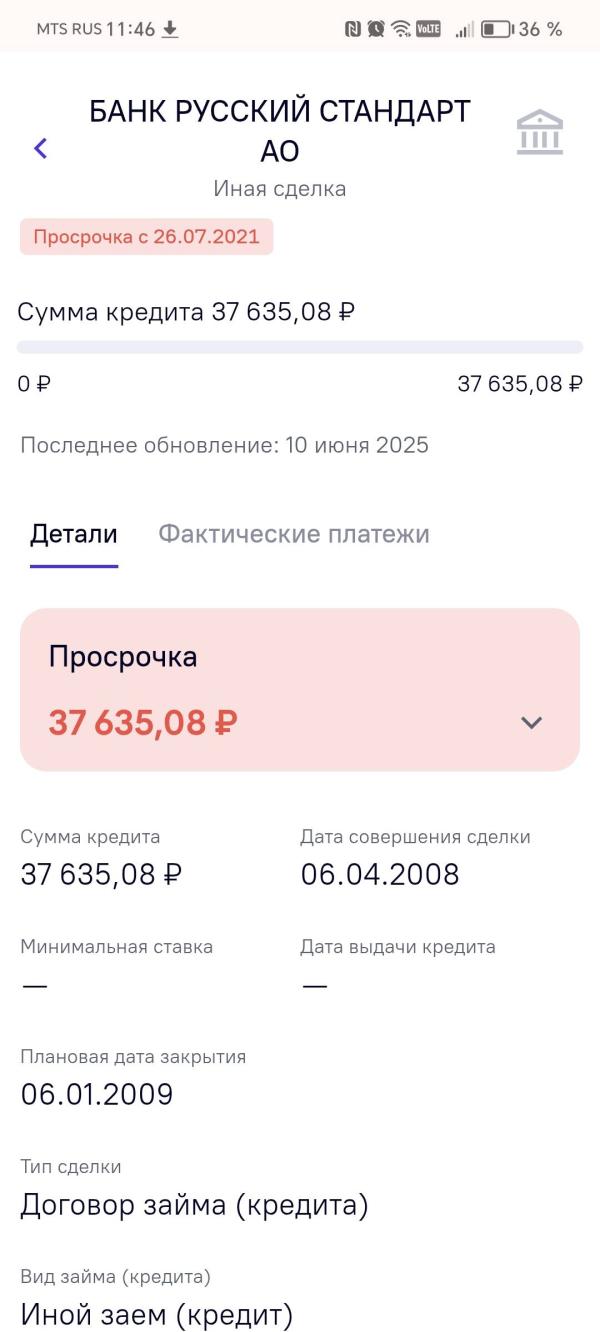600x1332 pixels.
Task: Tap the Плановая дата закрытия 06.01.2009 field
Action: 133,1077
